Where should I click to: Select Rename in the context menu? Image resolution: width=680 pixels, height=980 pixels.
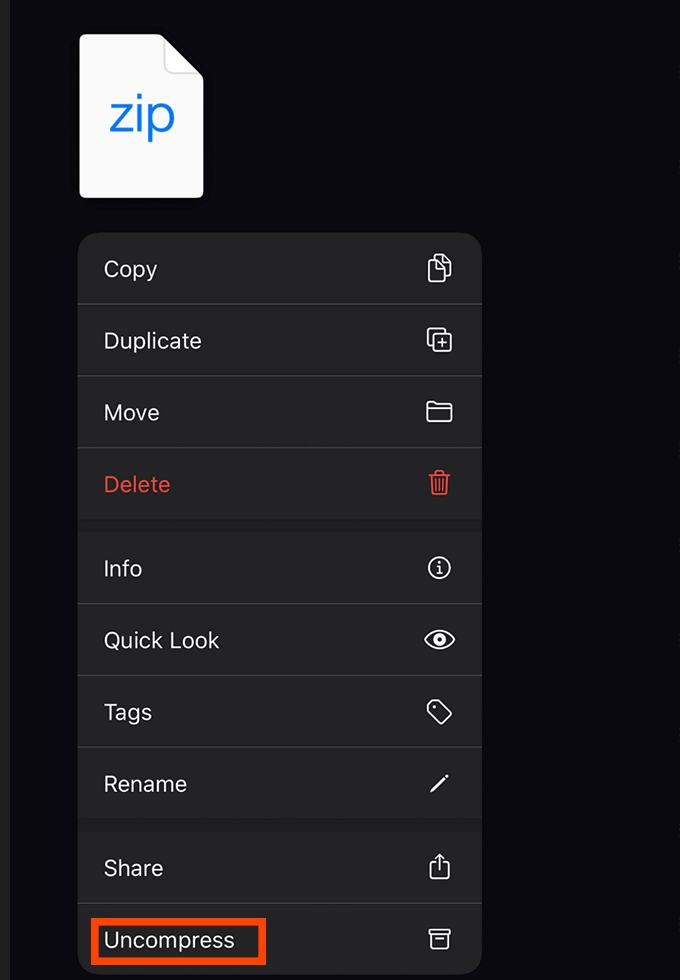coord(145,785)
